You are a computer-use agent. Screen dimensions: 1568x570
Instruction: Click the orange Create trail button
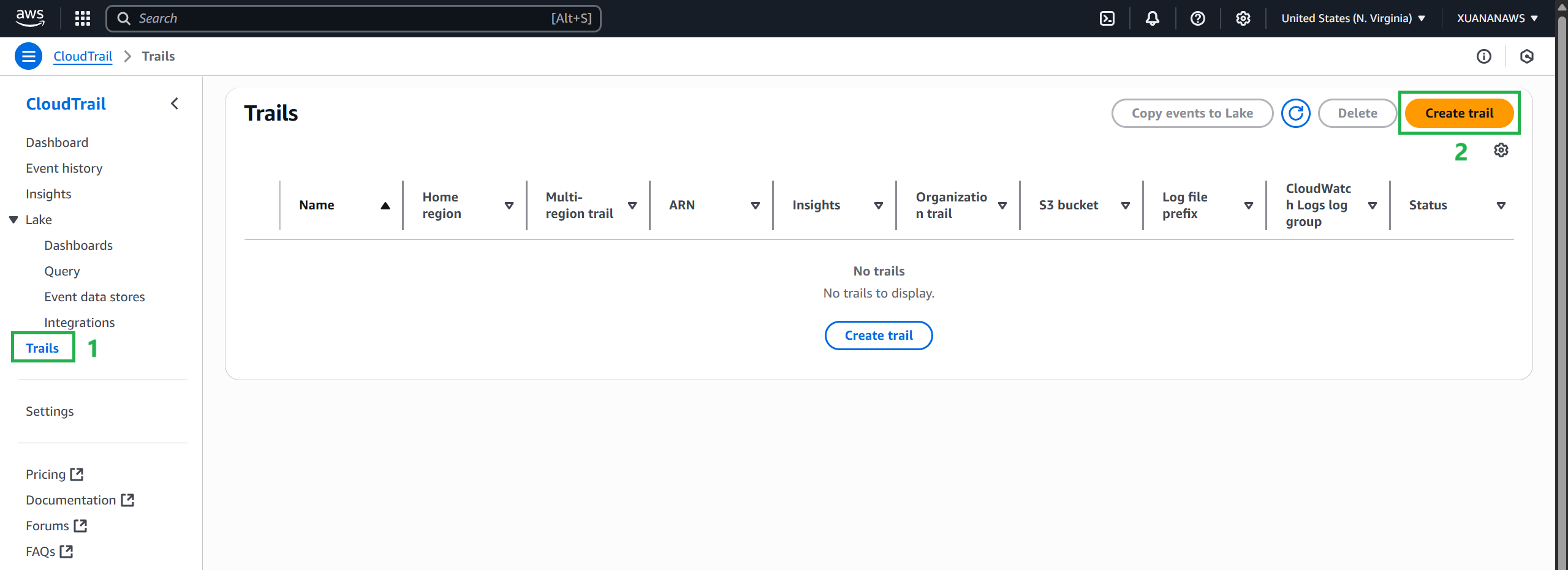(x=1458, y=113)
